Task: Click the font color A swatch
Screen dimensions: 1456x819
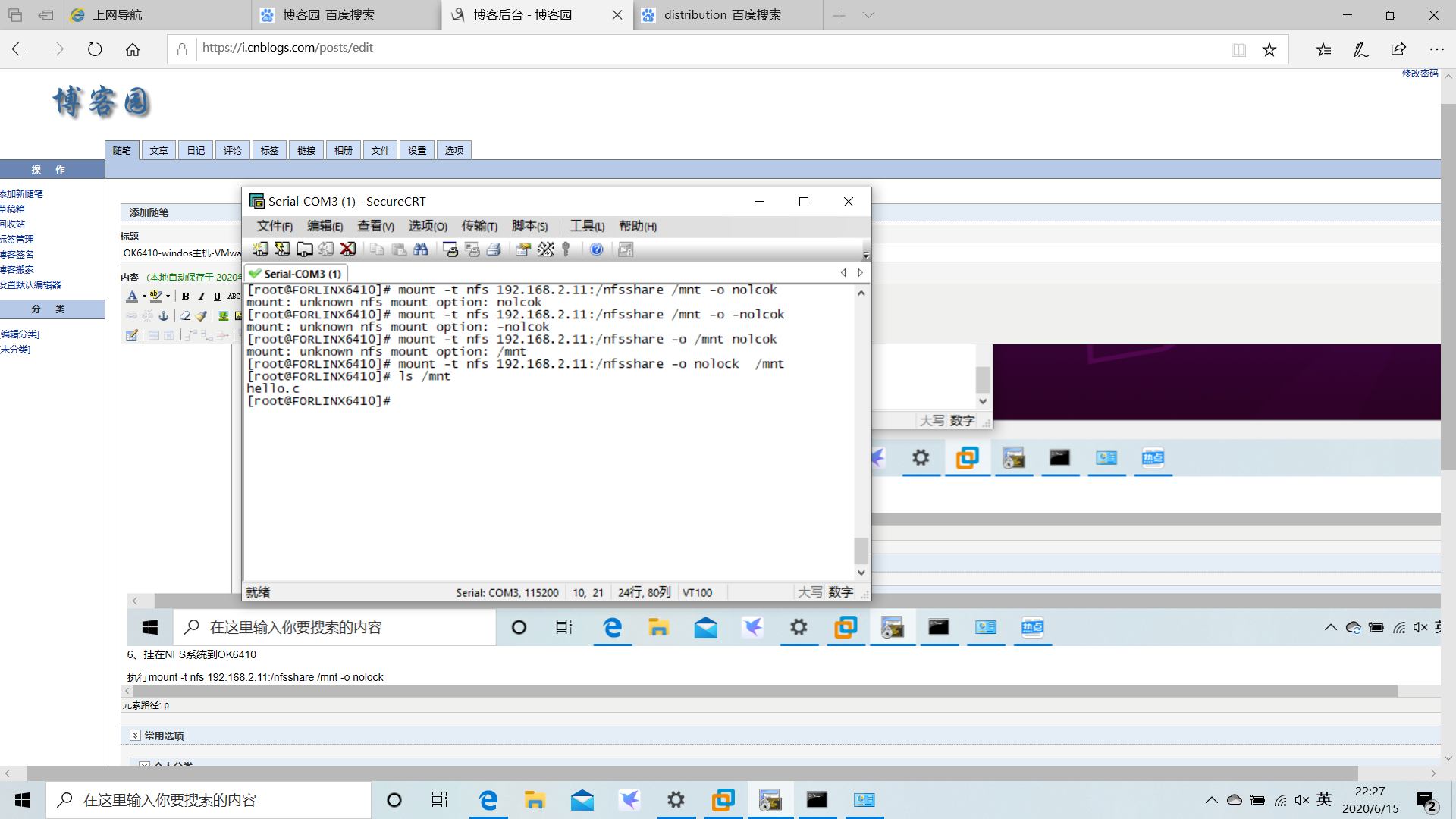Action: pos(132,297)
